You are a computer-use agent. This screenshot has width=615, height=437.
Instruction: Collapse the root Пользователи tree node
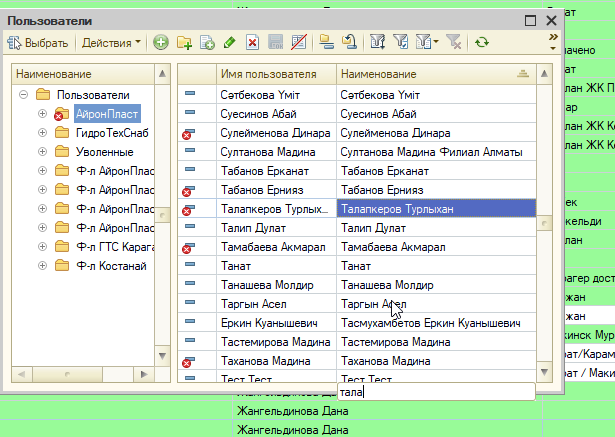pos(24,95)
